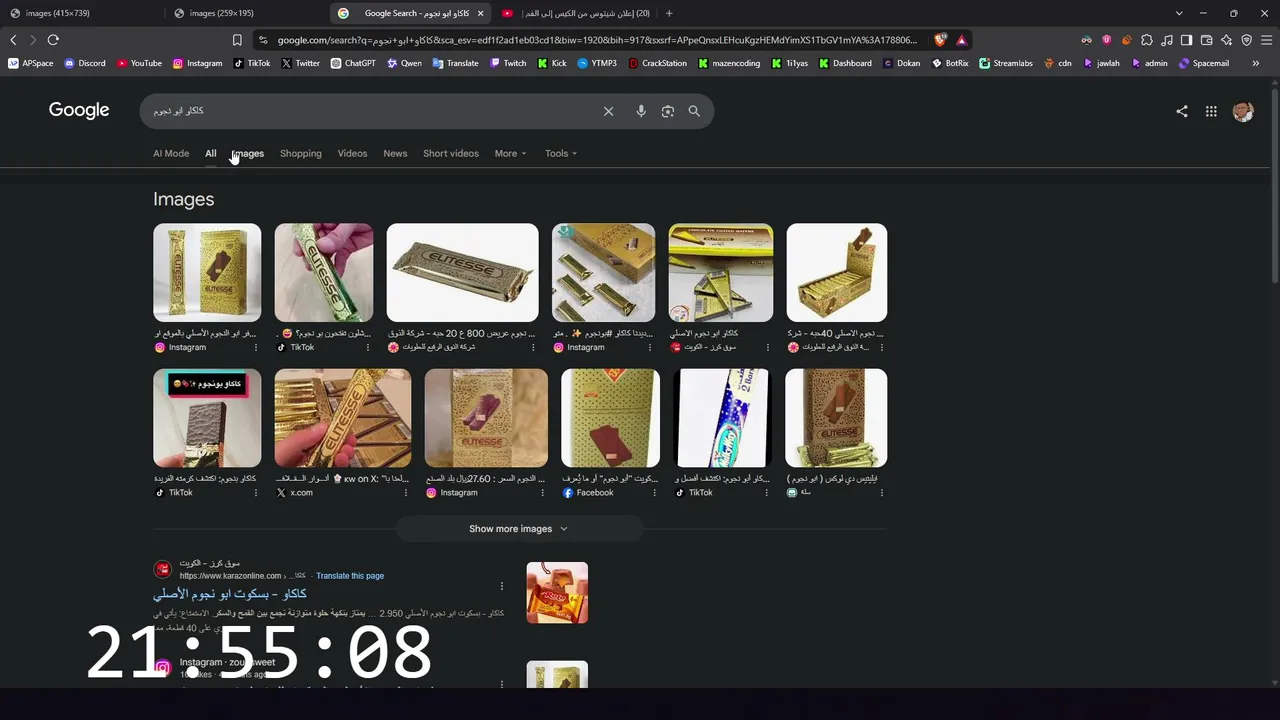The width and height of the screenshot is (1280, 720).
Task: Open the Instagram bookmark
Action: (198, 63)
